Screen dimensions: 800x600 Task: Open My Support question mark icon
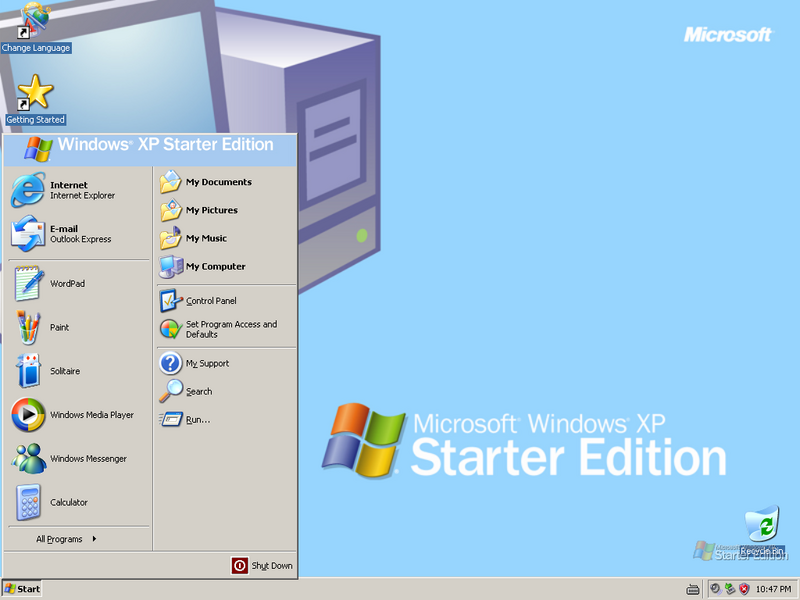[x=171, y=363]
